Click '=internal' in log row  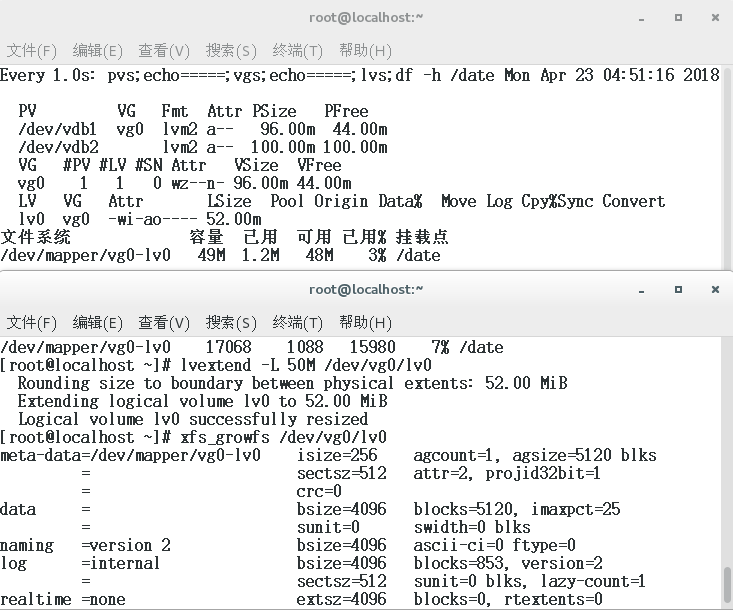[120, 563]
